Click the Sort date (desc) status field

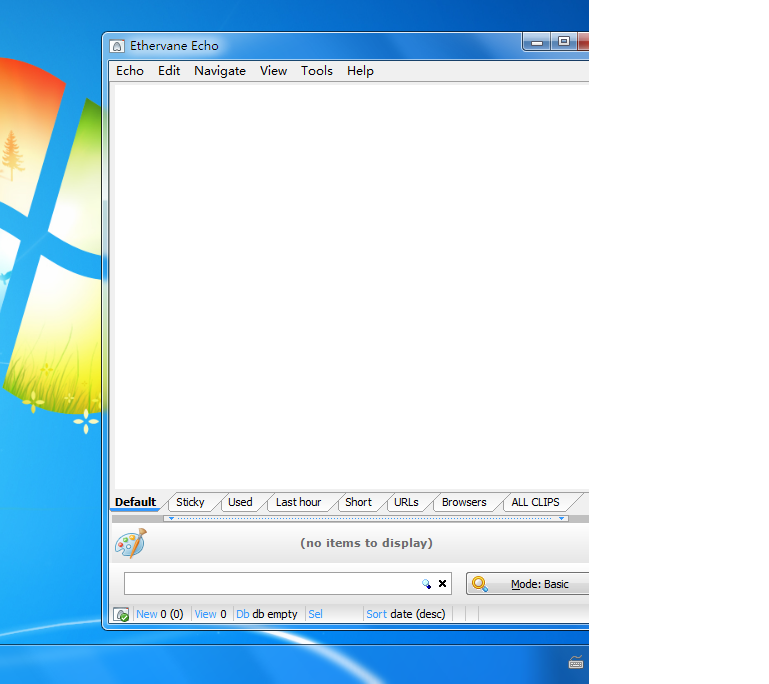(406, 614)
